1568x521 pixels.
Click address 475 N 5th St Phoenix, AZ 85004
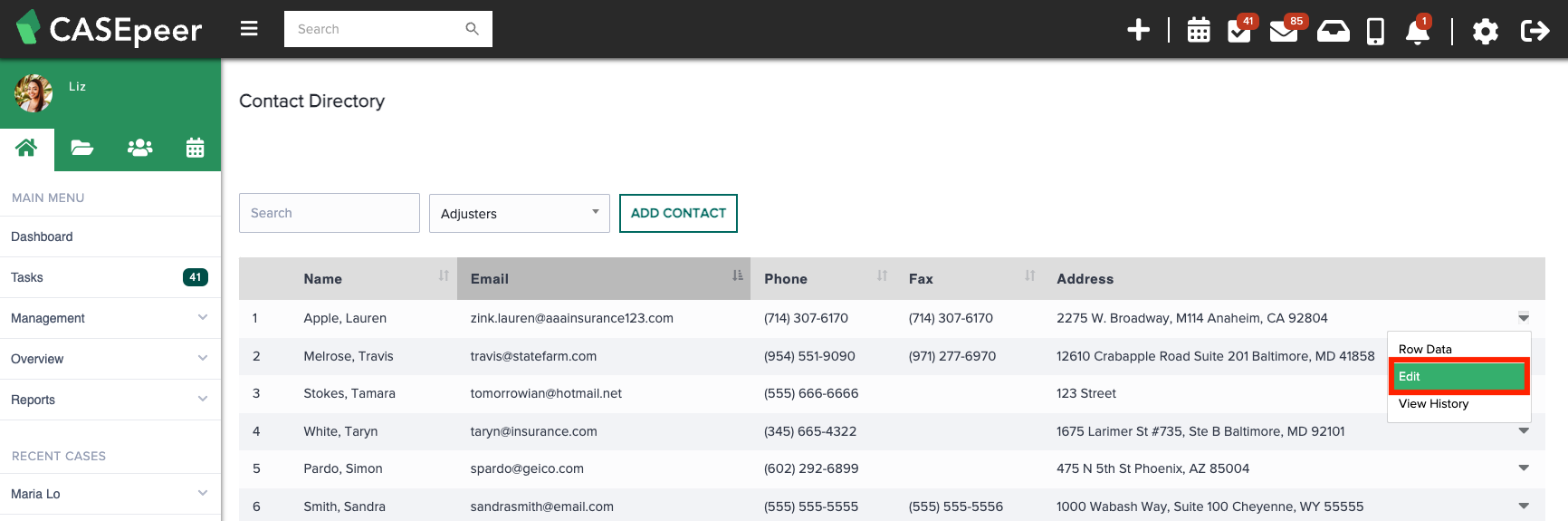pyautogui.click(x=1152, y=468)
